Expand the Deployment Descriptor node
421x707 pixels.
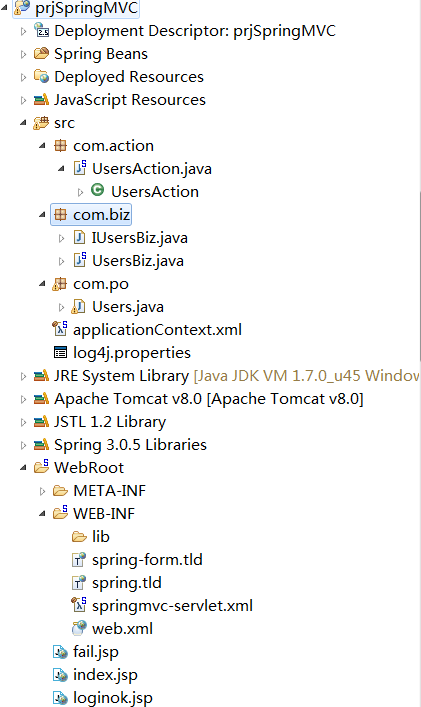(23, 31)
